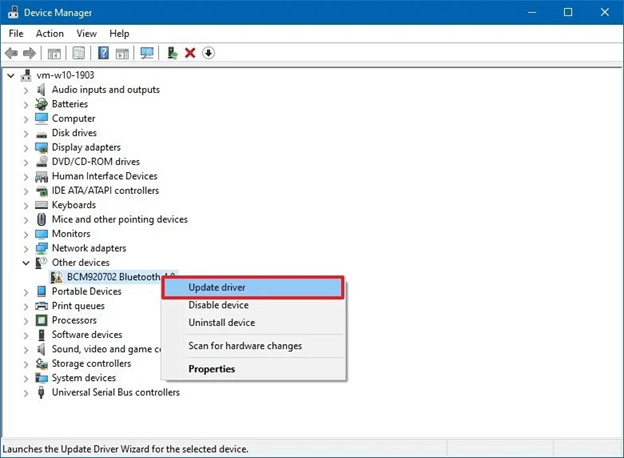The height and width of the screenshot is (458, 624).
Task: Click the Batteries category icon
Action: [x=41, y=104]
